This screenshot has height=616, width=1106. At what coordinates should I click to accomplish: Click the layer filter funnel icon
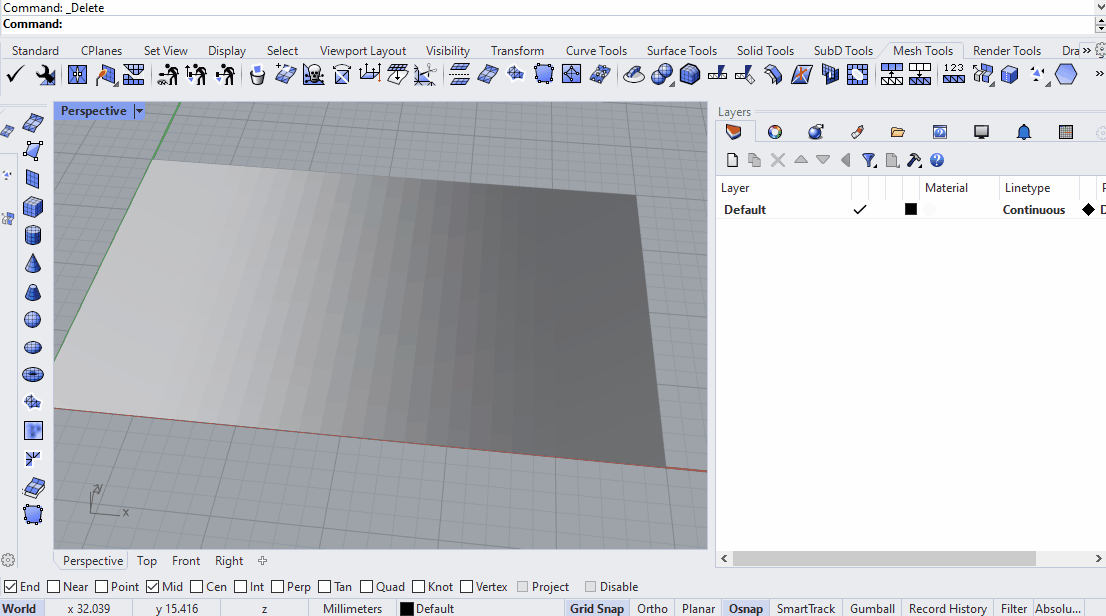(869, 160)
